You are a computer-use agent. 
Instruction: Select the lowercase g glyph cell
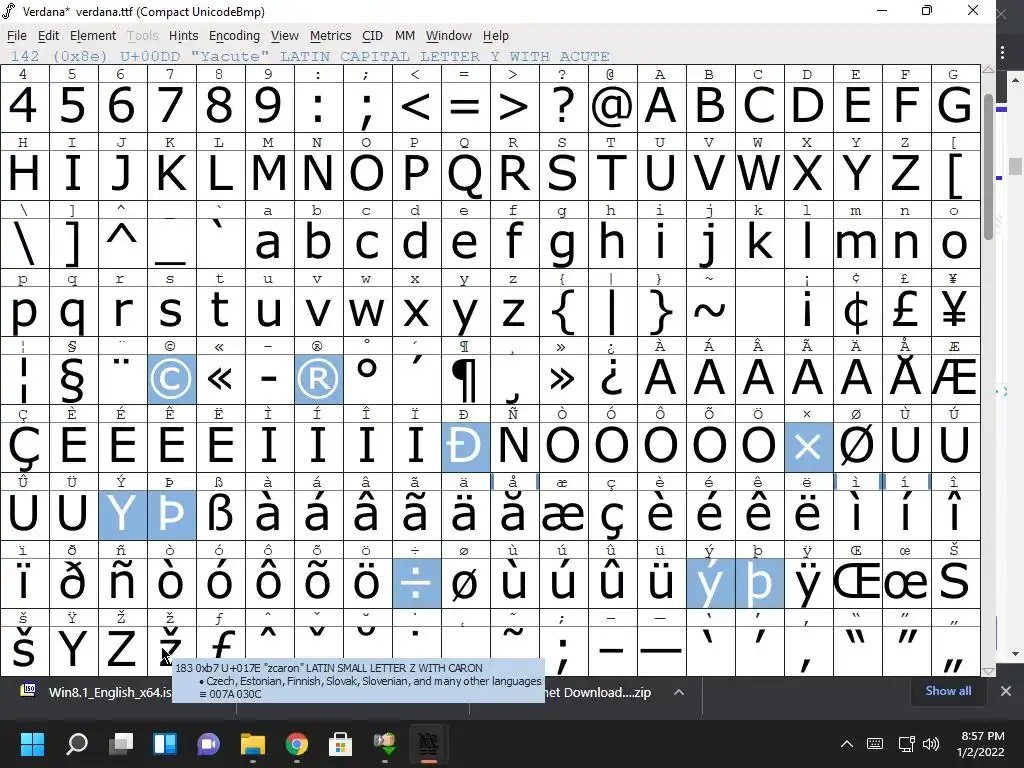coord(564,244)
